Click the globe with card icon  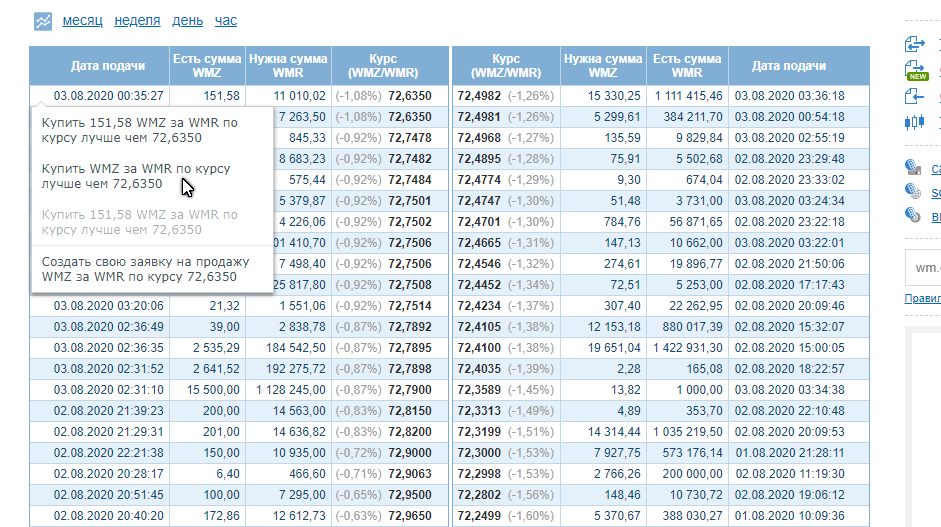(x=913, y=167)
